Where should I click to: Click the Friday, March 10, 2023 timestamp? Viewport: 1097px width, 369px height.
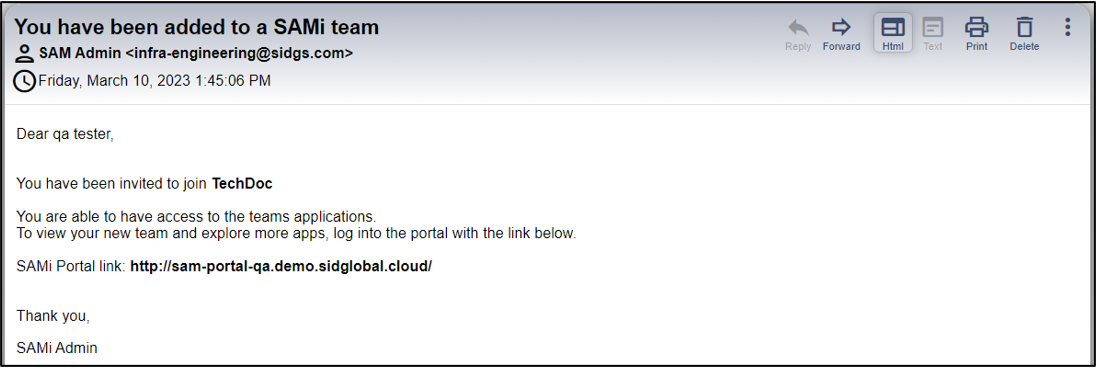(x=155, y=81)
